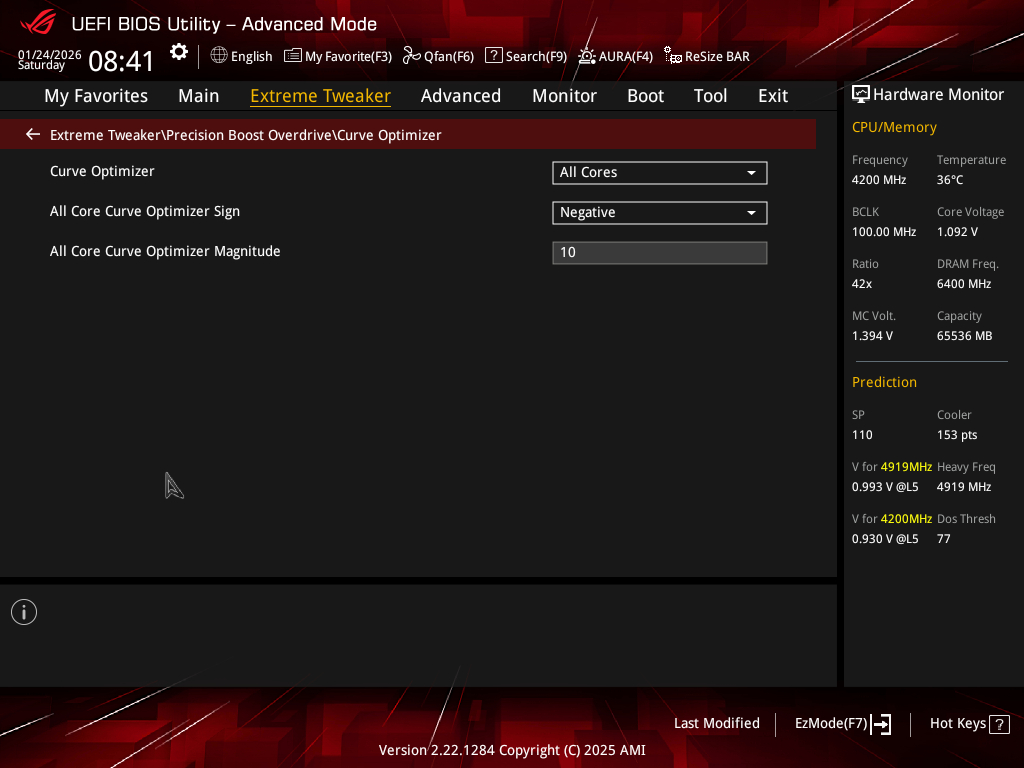This screenshot has height=768, width=1024.
Task: Click the Prediction section heading
Action: [x=884, y=382]
